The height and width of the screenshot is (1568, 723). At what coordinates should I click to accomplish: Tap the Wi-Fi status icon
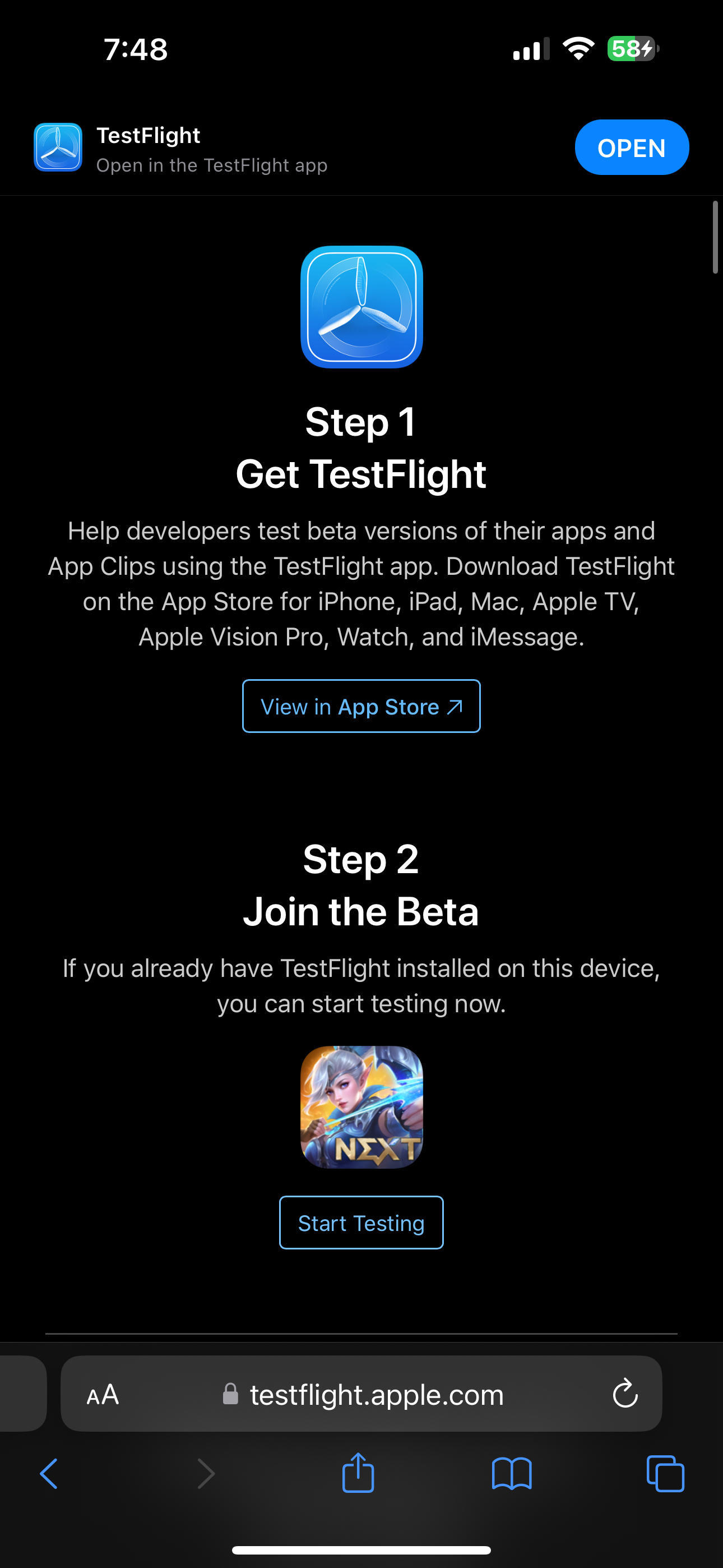click(578, 49)
